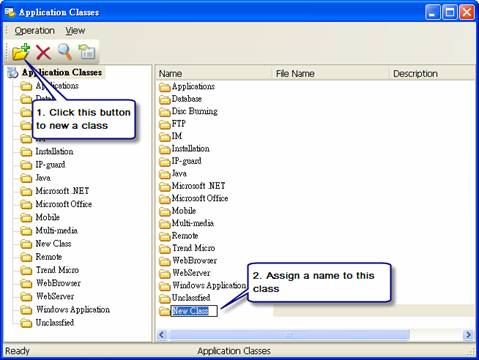Click the horizontal scrollbar right arrow
The image size is (479, 360).
pyautogui.click(x=468, y=334)
